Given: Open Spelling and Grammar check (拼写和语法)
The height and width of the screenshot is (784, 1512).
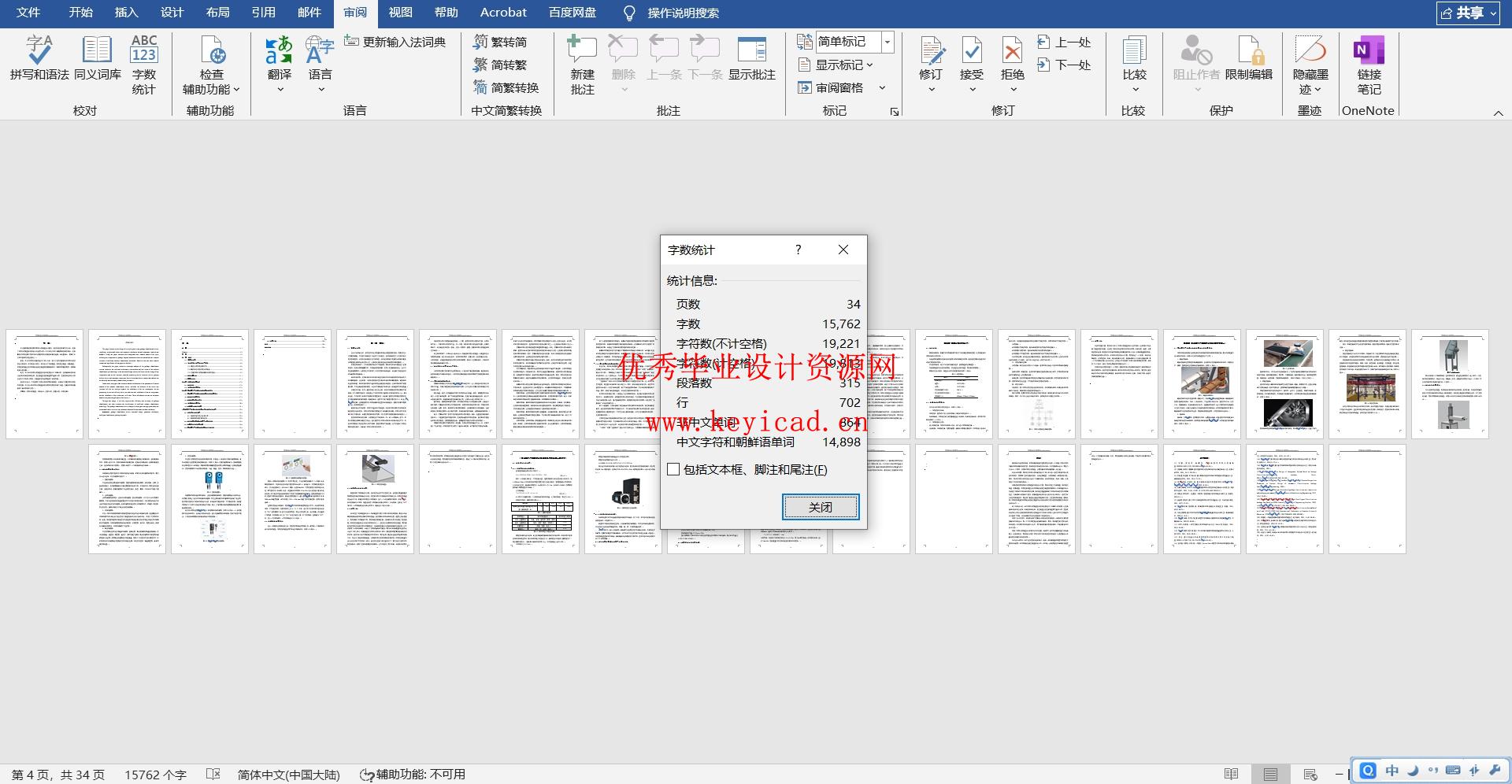Looking at the screenshot, I should pos(39,57).
